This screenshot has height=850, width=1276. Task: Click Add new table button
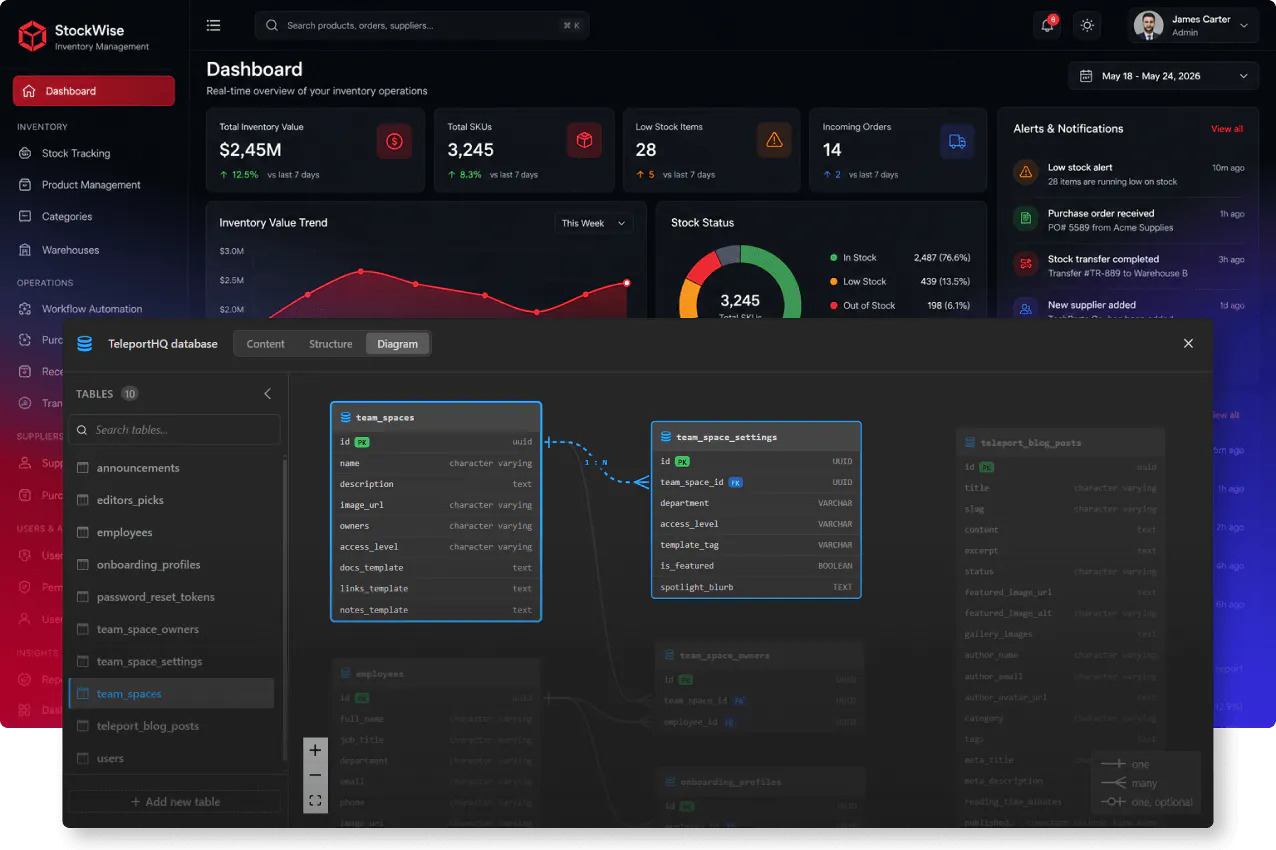pyautogui.click(x=175, y=802)
